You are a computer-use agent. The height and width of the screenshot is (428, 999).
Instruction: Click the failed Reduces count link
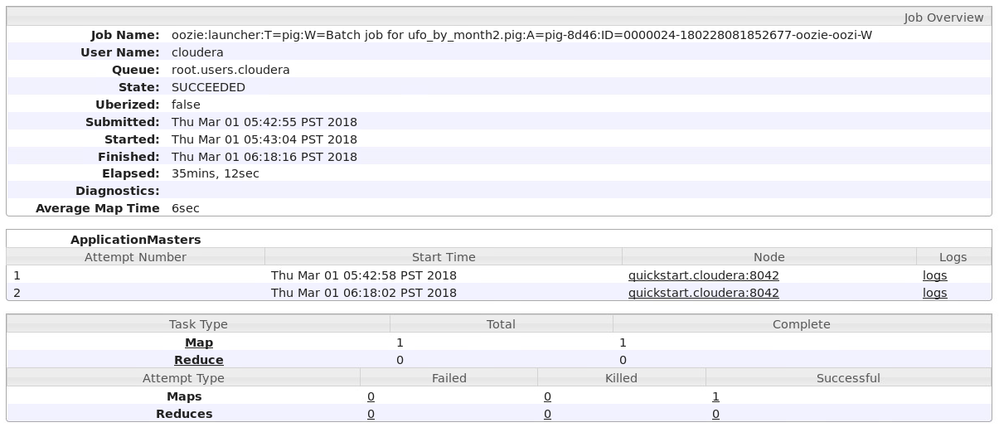tap(371, 414)
